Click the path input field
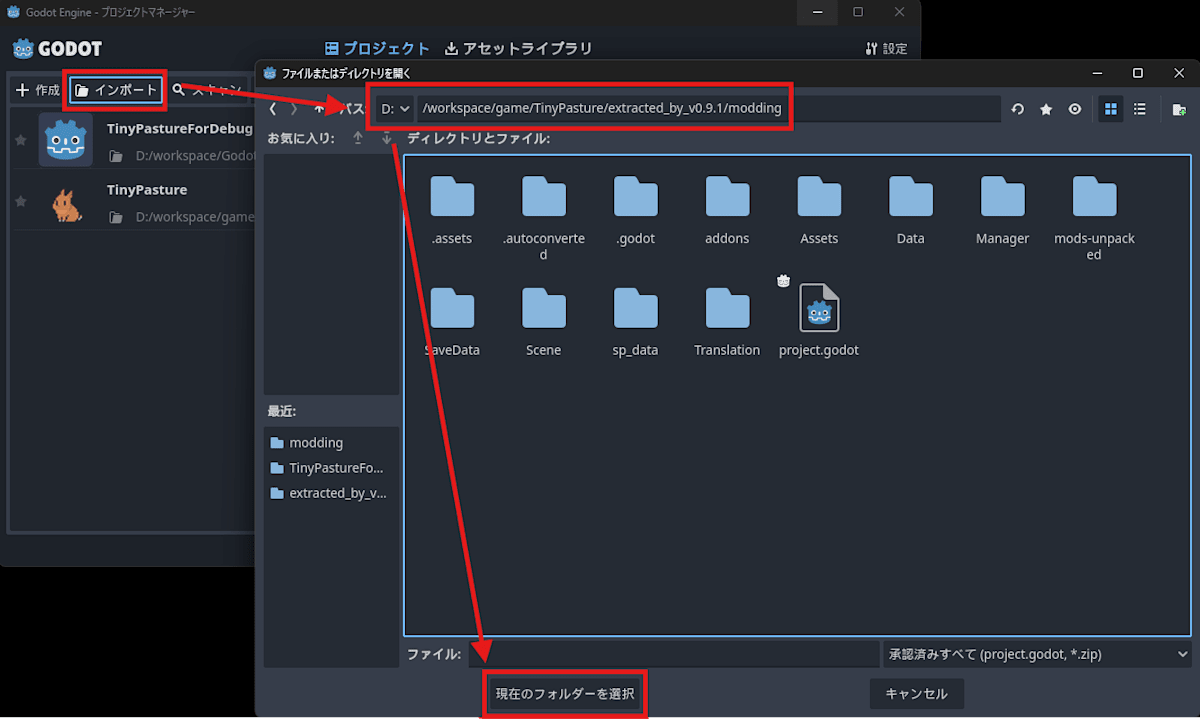This screenshot has width=1200, height=719. coord(709,108)
